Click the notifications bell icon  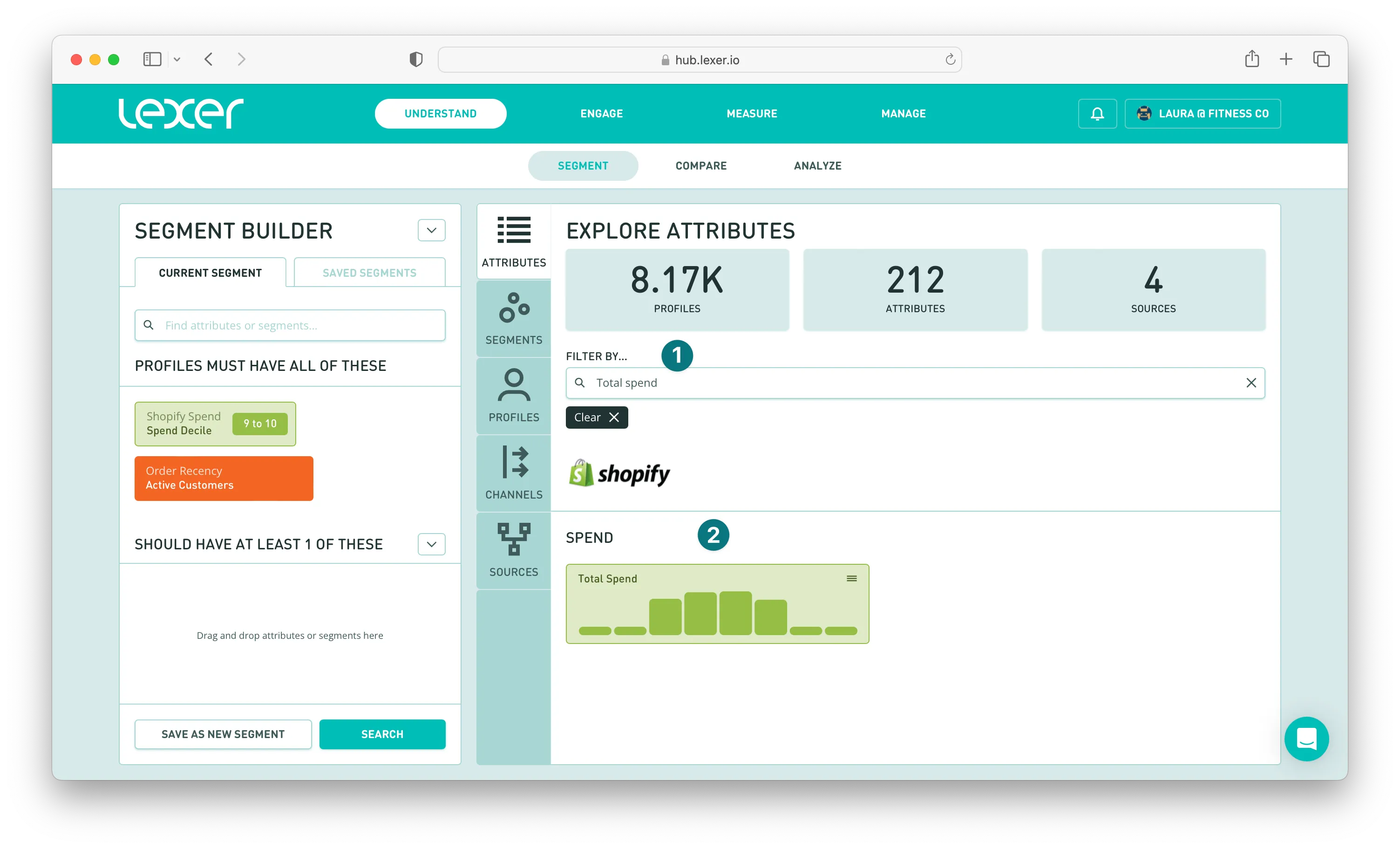pos(1097,114)
